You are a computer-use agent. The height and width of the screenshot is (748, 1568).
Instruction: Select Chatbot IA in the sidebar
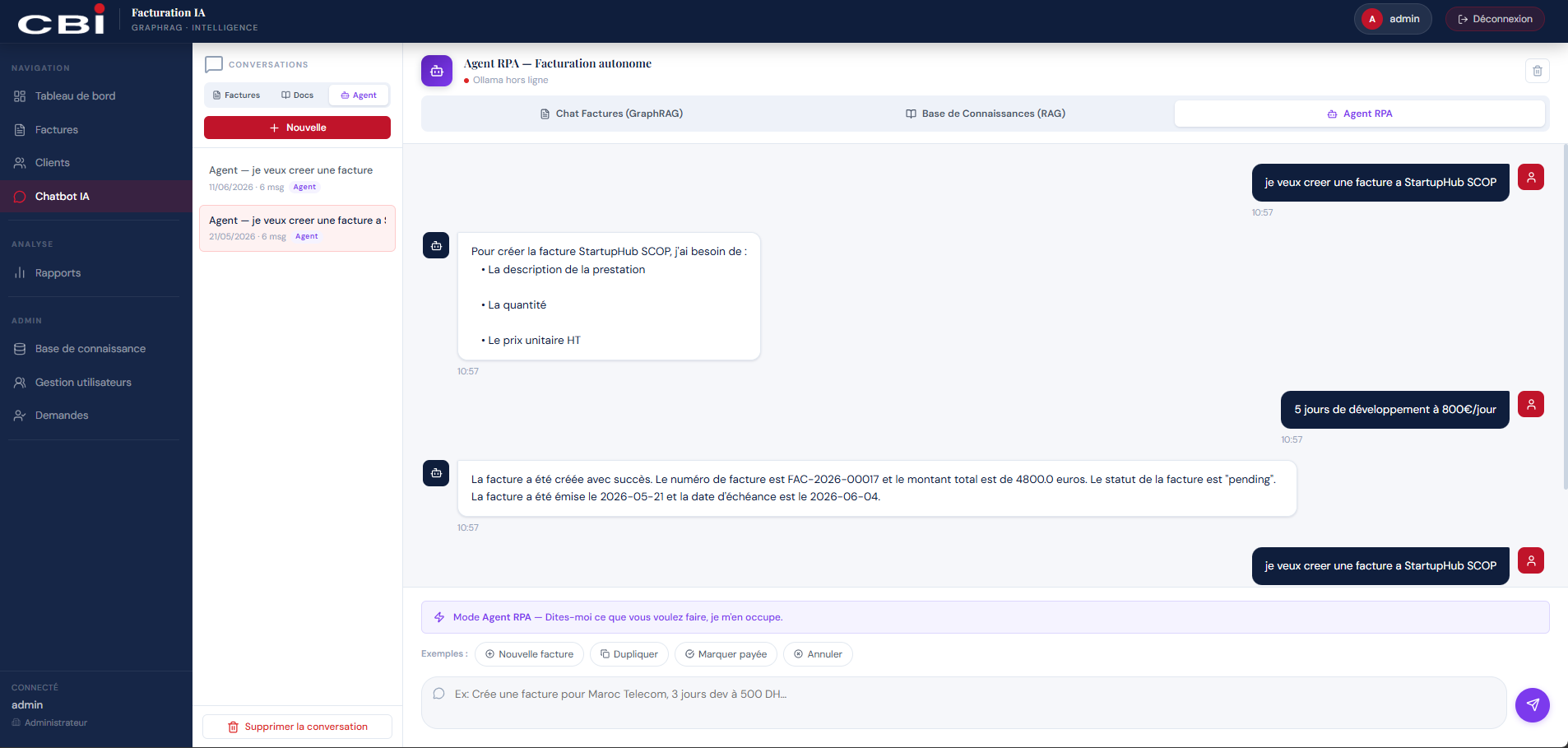pos(95,197)
